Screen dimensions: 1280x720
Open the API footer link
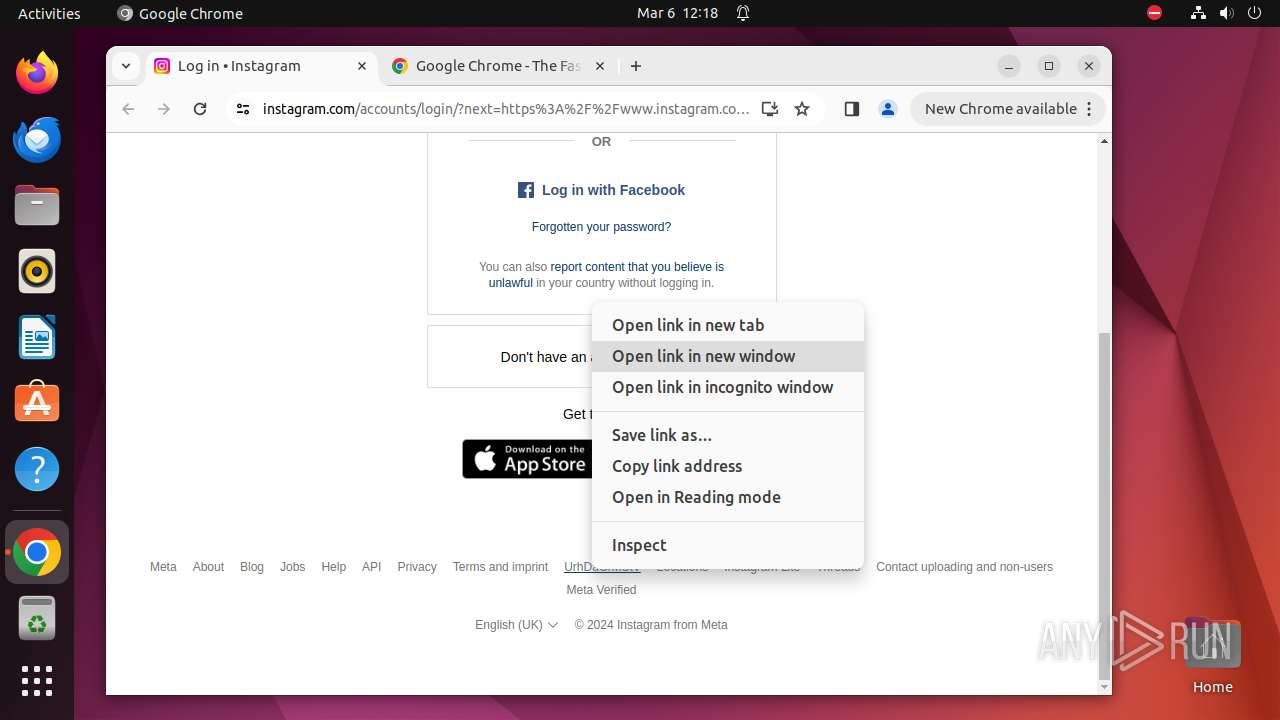372,567
